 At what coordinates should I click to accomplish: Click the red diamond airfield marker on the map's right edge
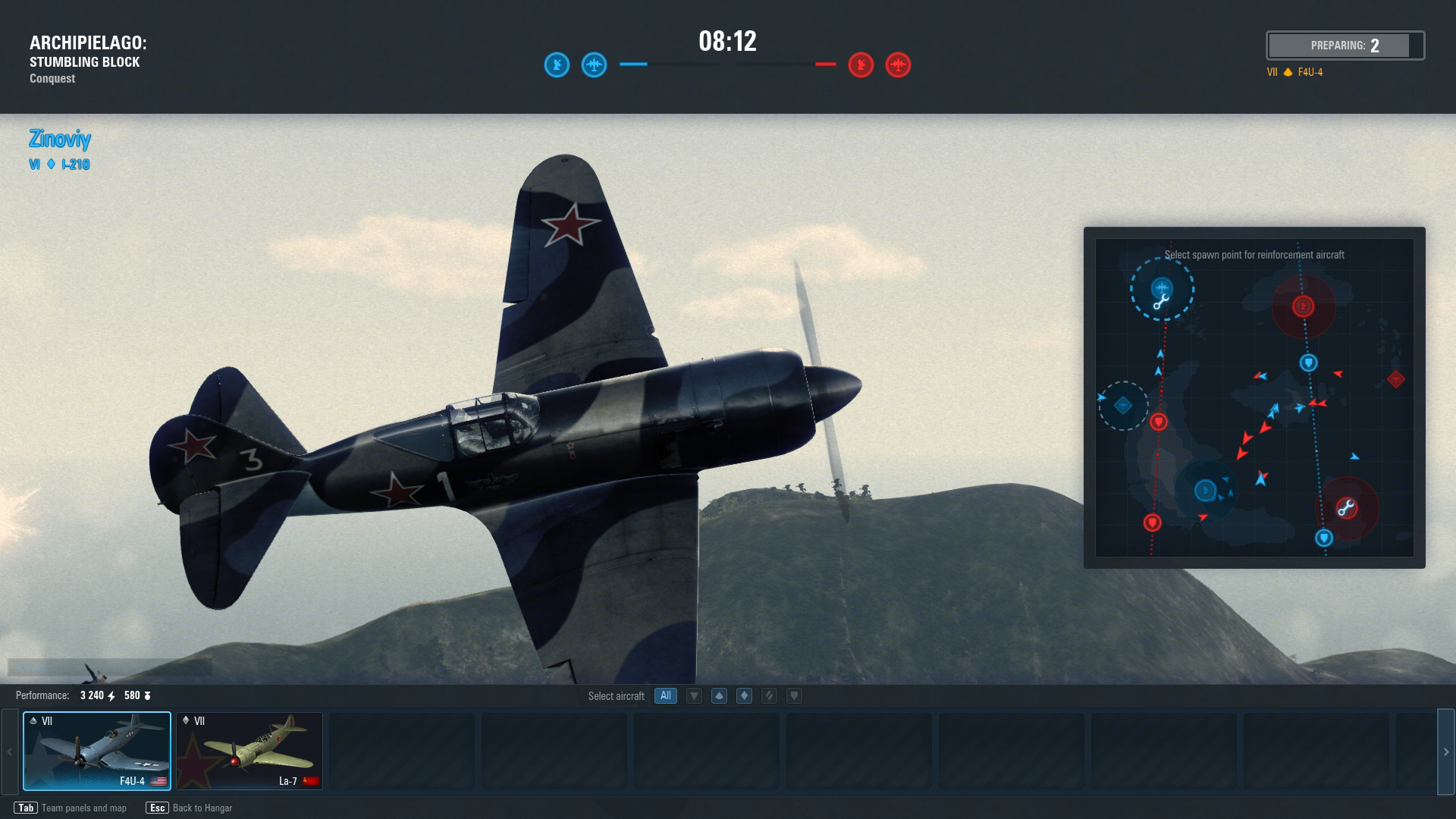(x=1396, y=379)
